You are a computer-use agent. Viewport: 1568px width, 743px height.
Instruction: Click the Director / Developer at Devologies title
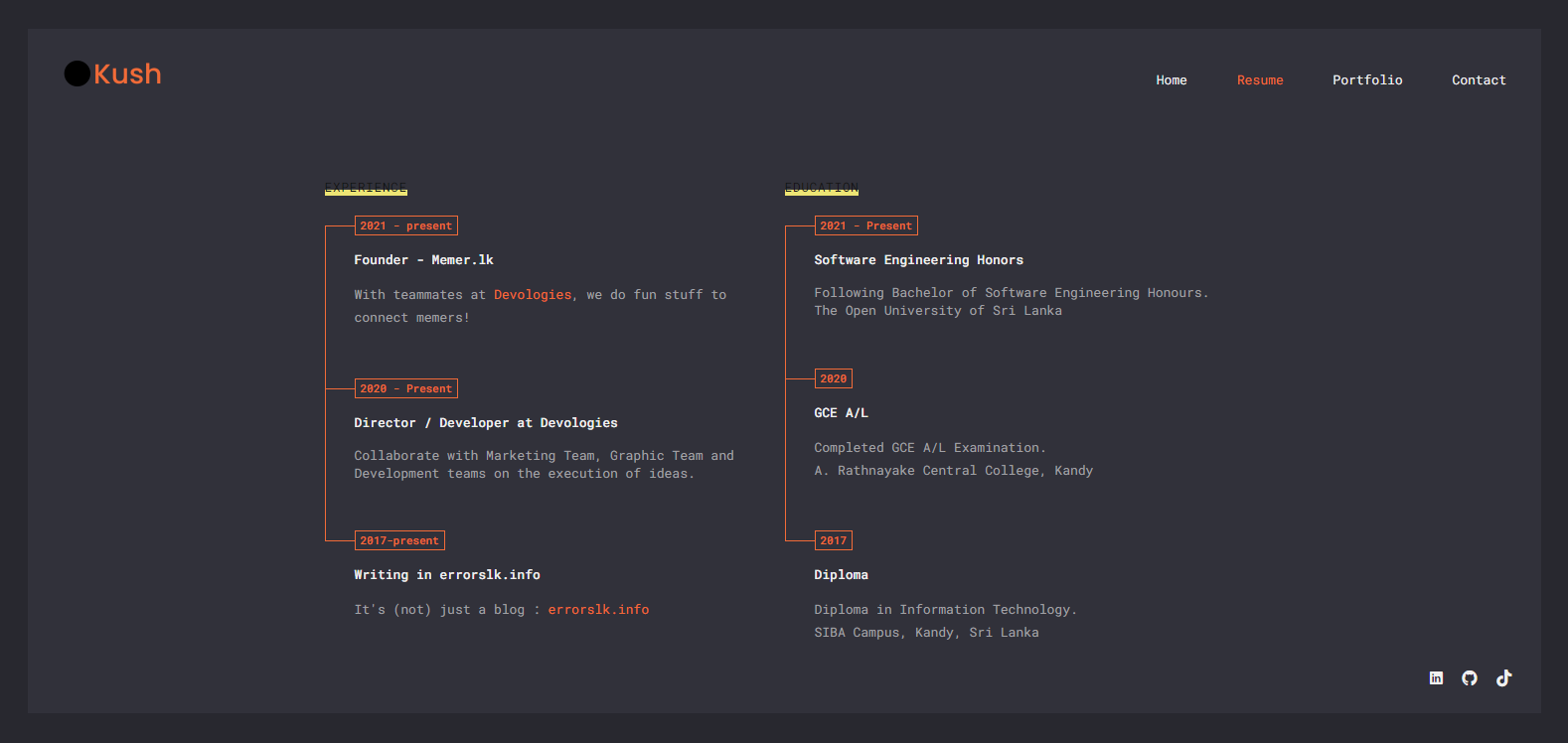[x=486, y=423]
